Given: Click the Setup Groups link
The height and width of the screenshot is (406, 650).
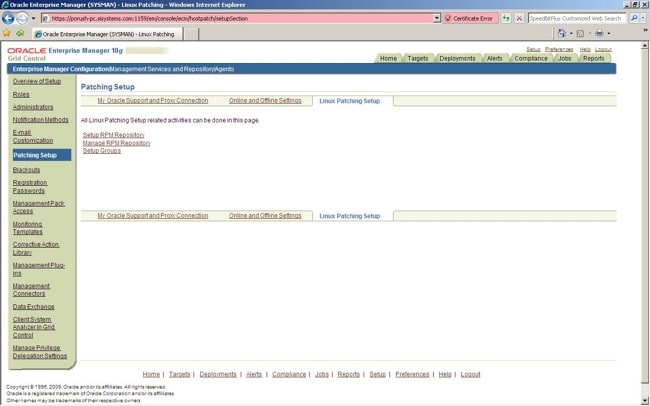Looking at the screenshot, I should click(x=102, y=151).
